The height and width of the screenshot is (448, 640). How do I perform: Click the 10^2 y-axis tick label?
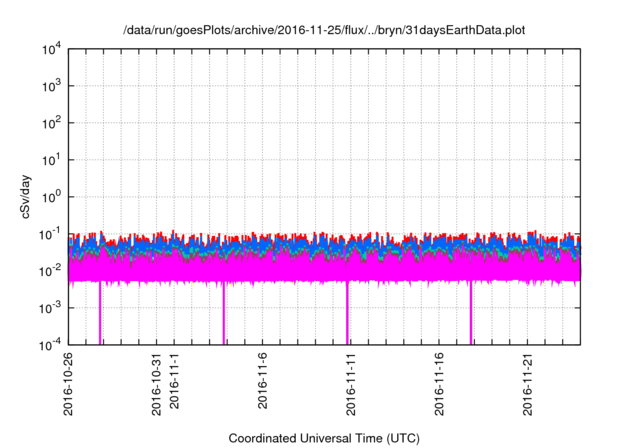coord(52,123)
